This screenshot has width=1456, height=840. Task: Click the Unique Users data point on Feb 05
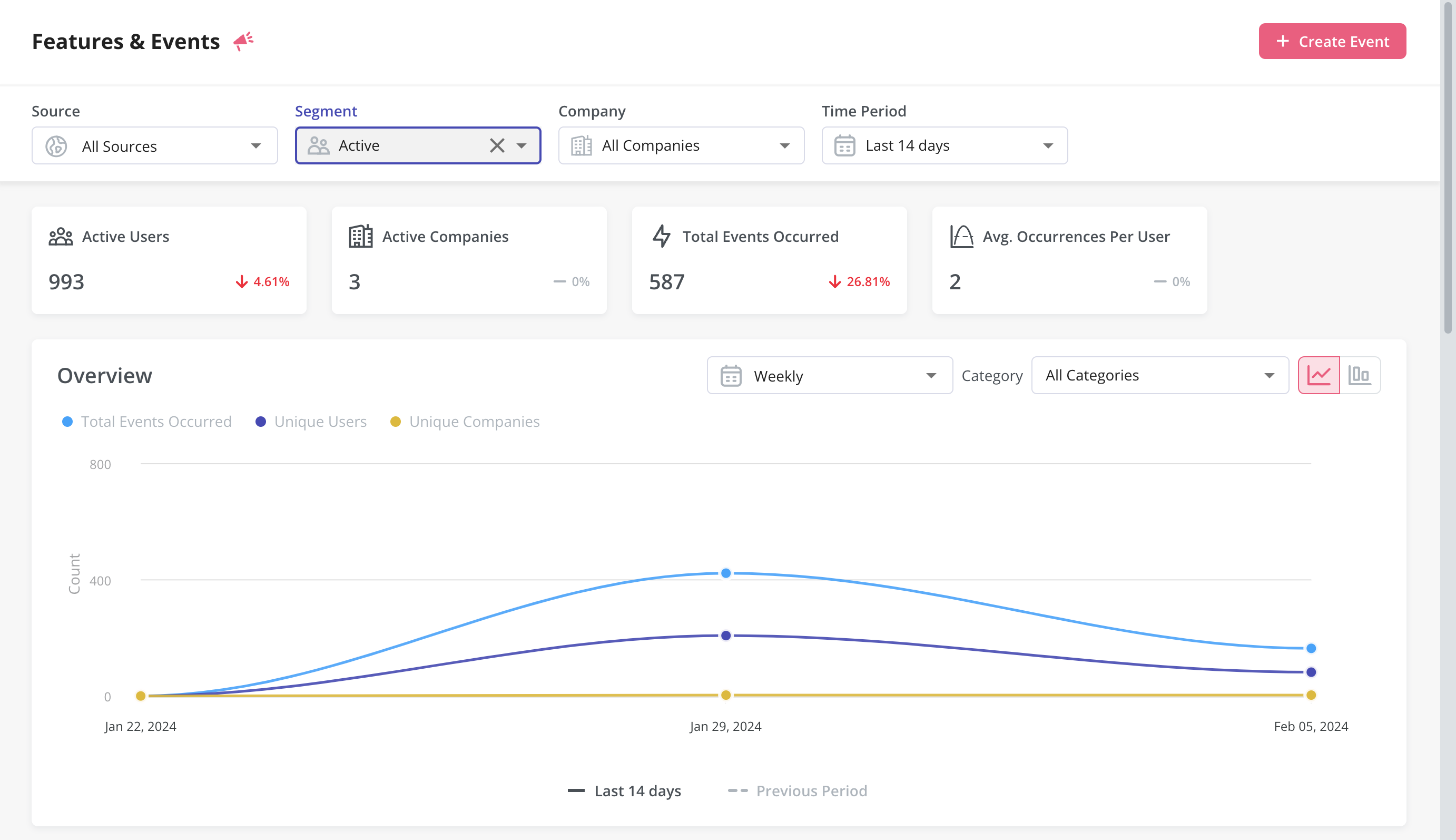[1311, 671]
